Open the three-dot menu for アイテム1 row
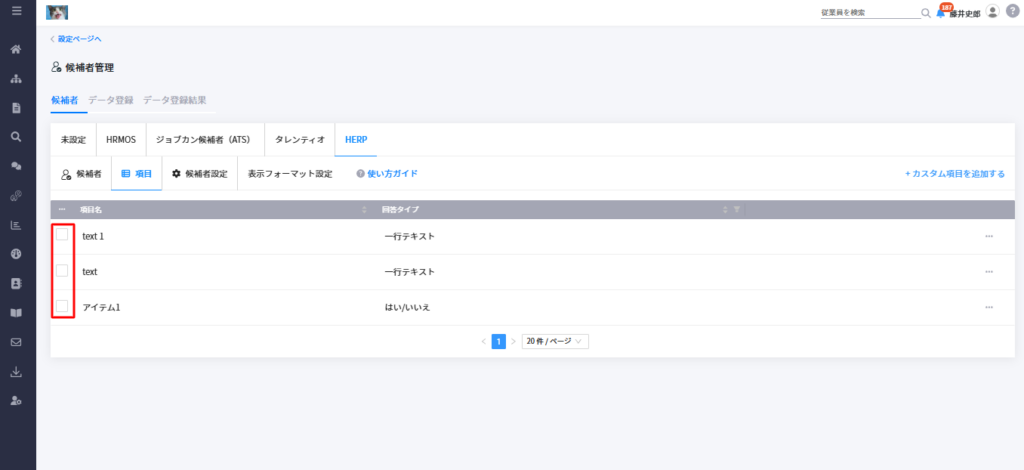 pyautogui.click(x=989, y=307)
